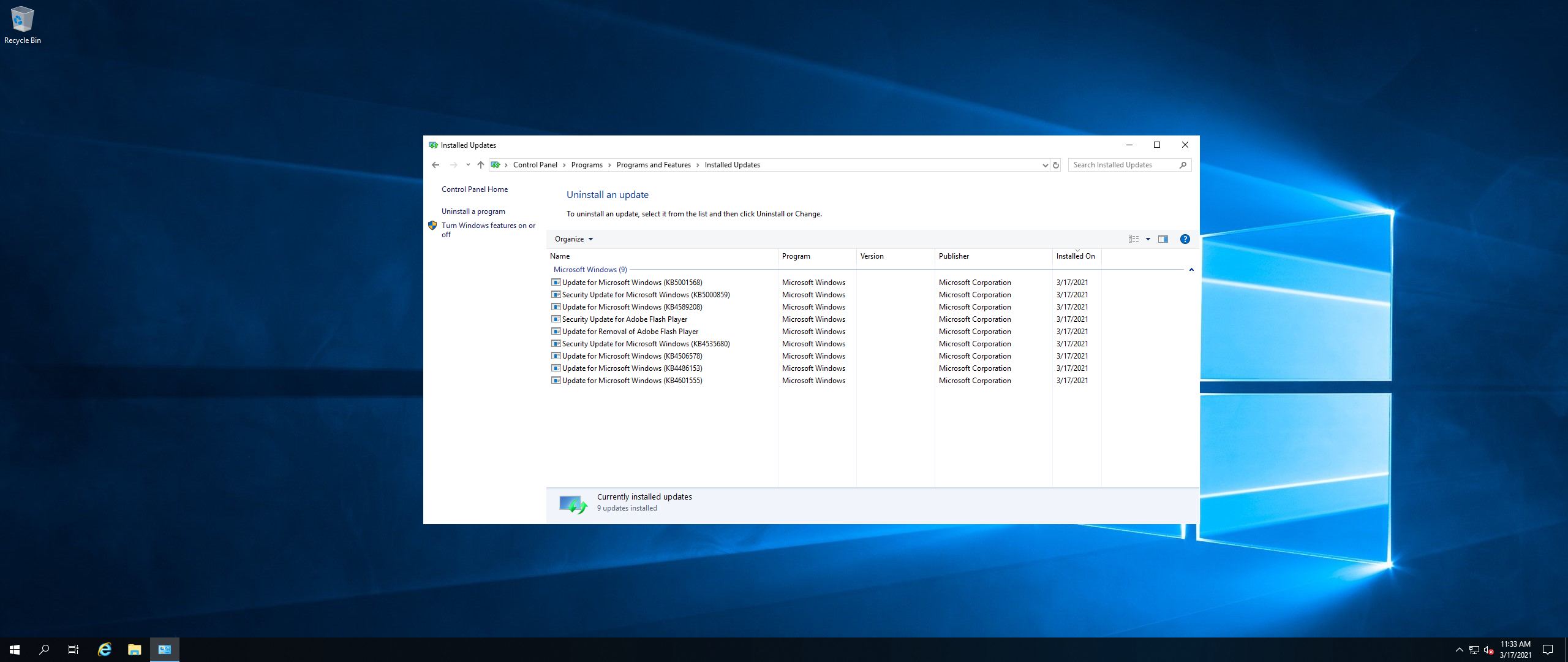
Task: Click the Back arrow in Installed Updates
Action: click(x=435, y=165)
